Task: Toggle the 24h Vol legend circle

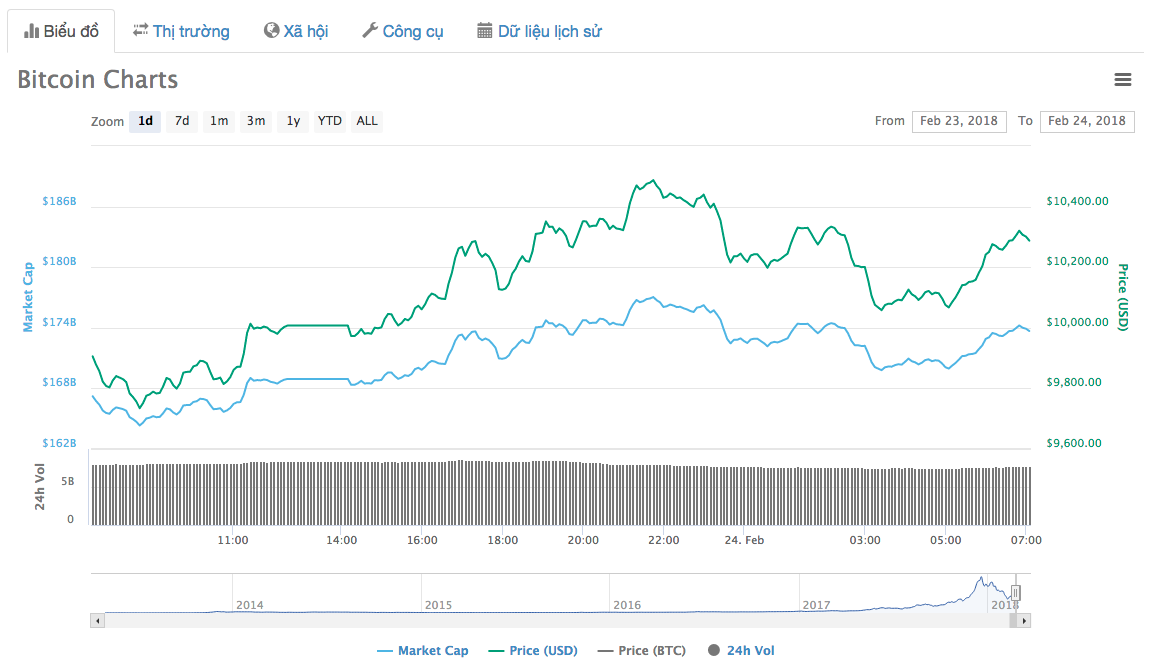Action: click(x=714, y=650)
